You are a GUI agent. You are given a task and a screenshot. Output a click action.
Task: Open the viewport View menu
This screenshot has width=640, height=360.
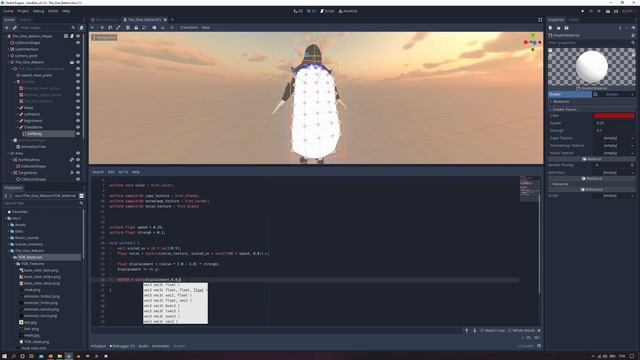(206, 28)
